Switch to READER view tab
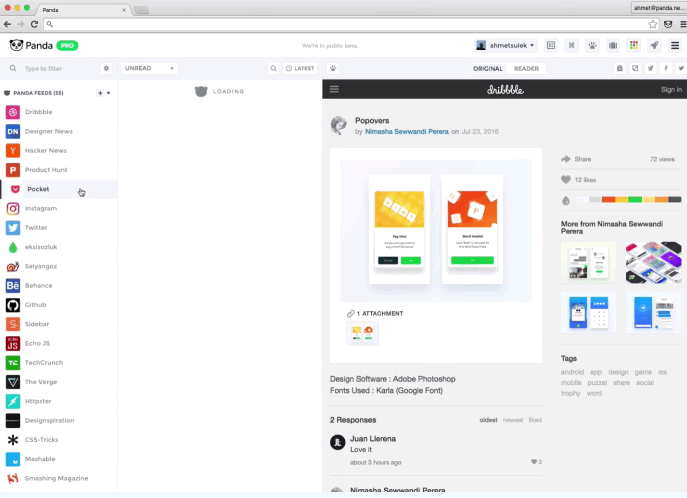687x498 pixels. (x=526, y=68)
